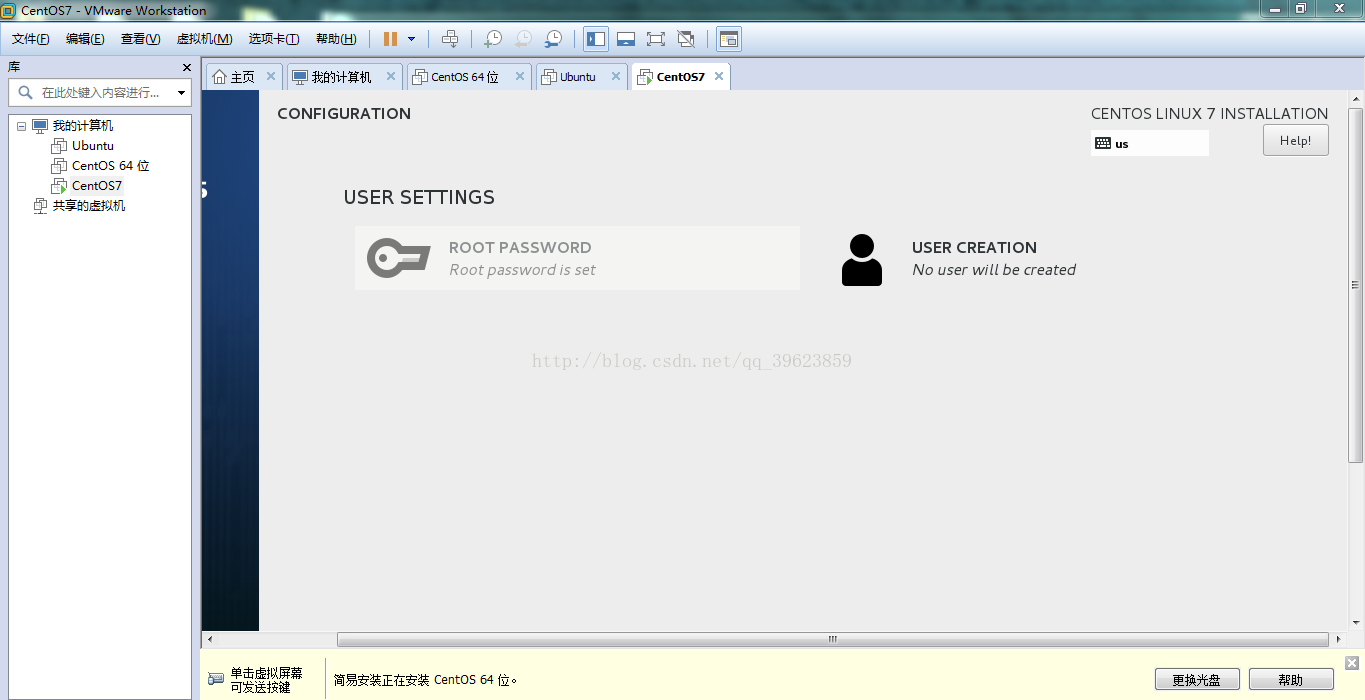The height and width of the screenshot is (700, 1365).
Task: Collapse the 我的计算机 tree node
Action: point(21,126)
